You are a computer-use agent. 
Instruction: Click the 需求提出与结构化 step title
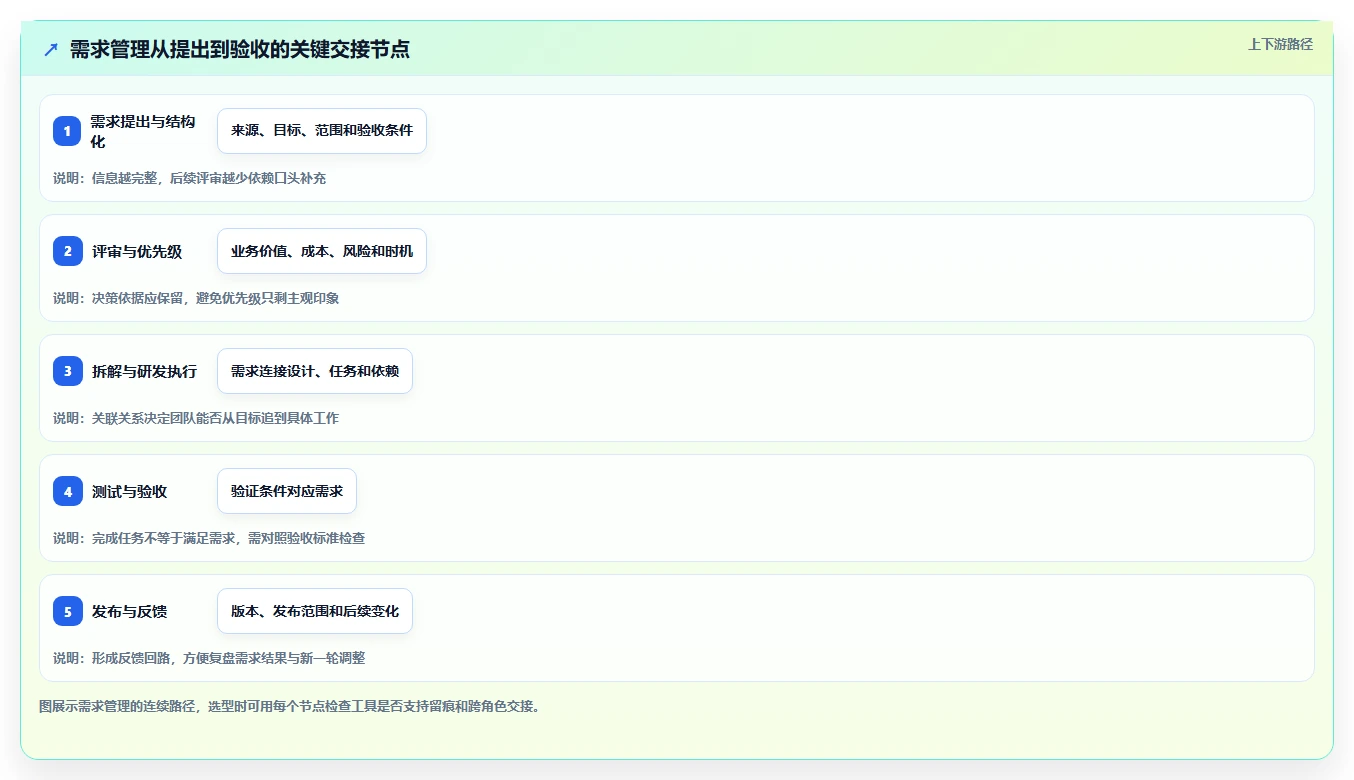143,131
